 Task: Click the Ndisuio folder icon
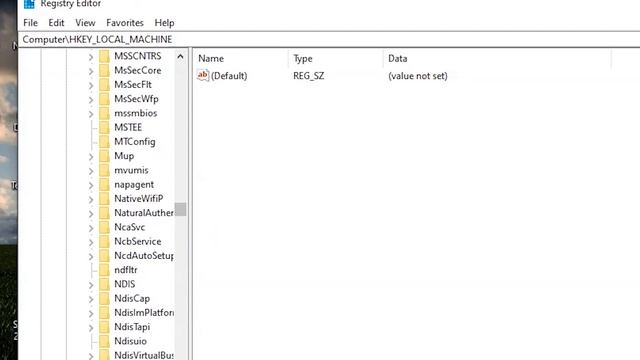point(104,341)
